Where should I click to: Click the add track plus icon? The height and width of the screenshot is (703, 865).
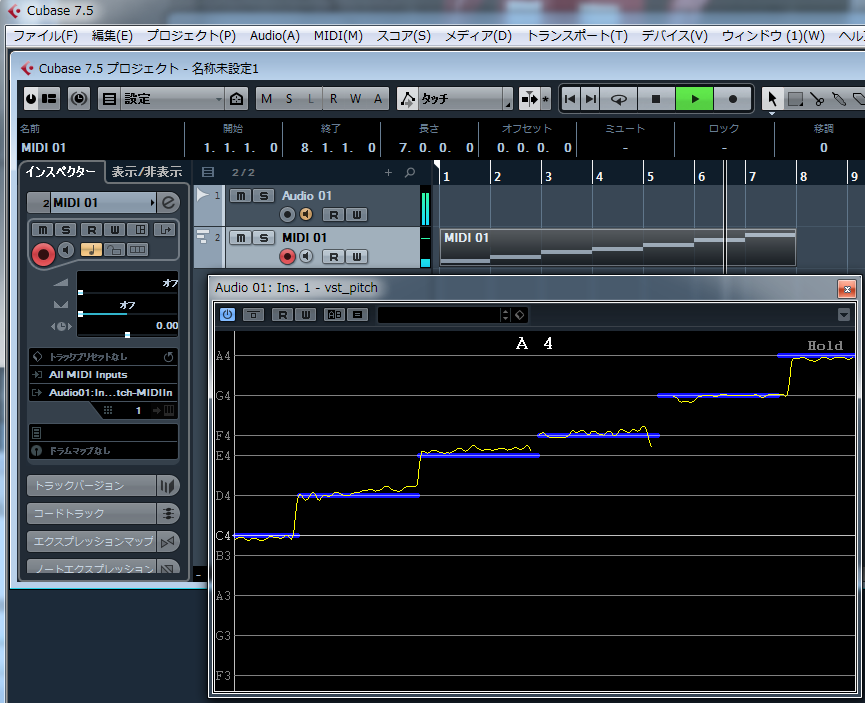coord(388,173)
